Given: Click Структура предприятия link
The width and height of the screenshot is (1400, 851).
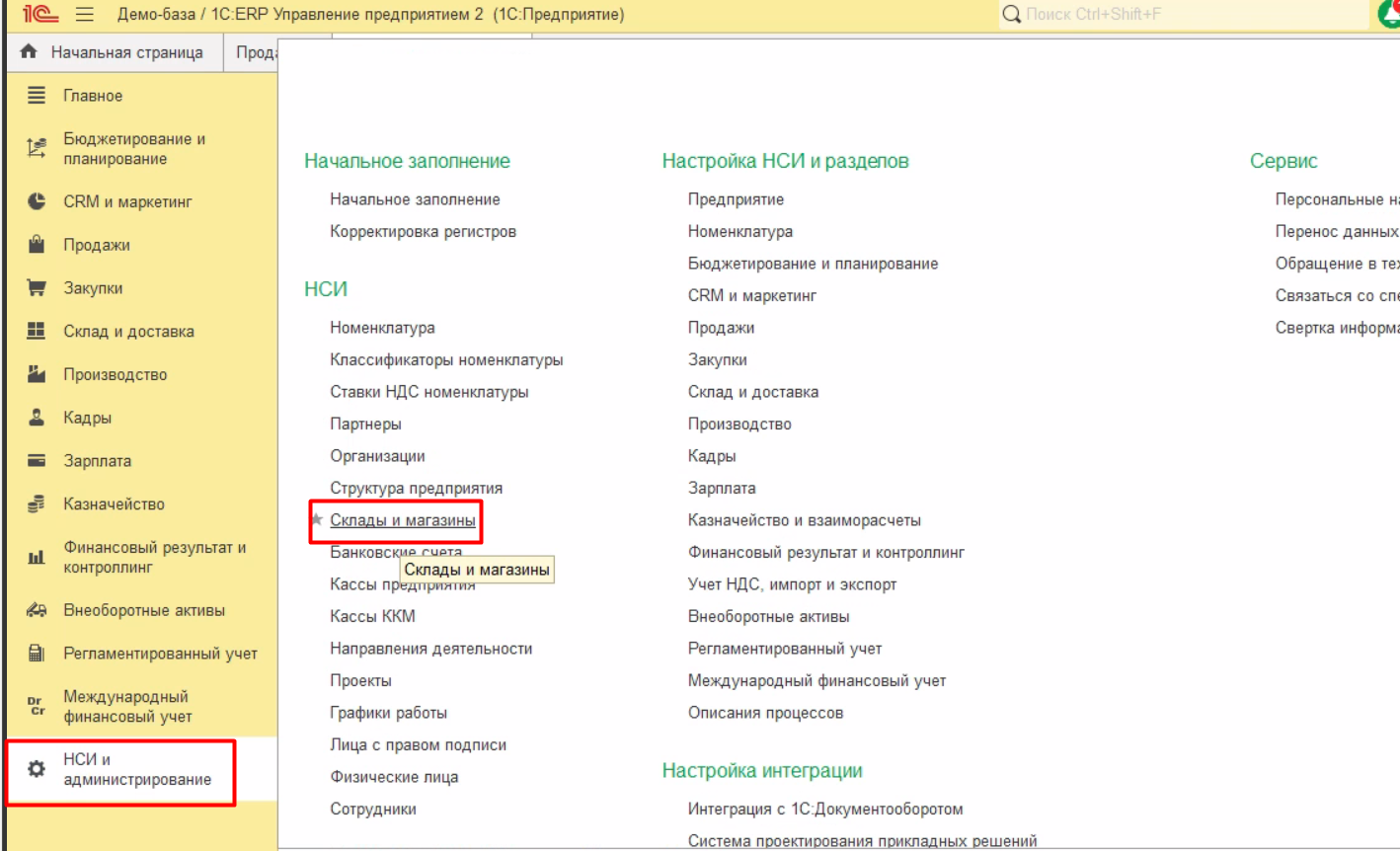Looking at the screenshot, I should [416, 488].
